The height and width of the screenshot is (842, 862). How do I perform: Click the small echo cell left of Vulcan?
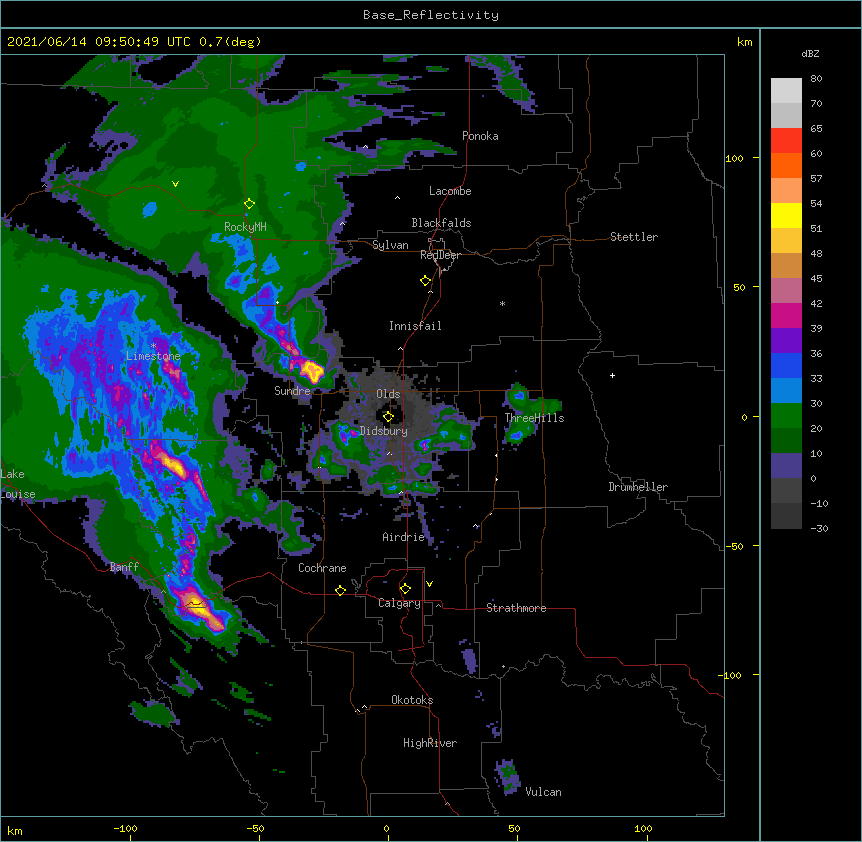507,776
